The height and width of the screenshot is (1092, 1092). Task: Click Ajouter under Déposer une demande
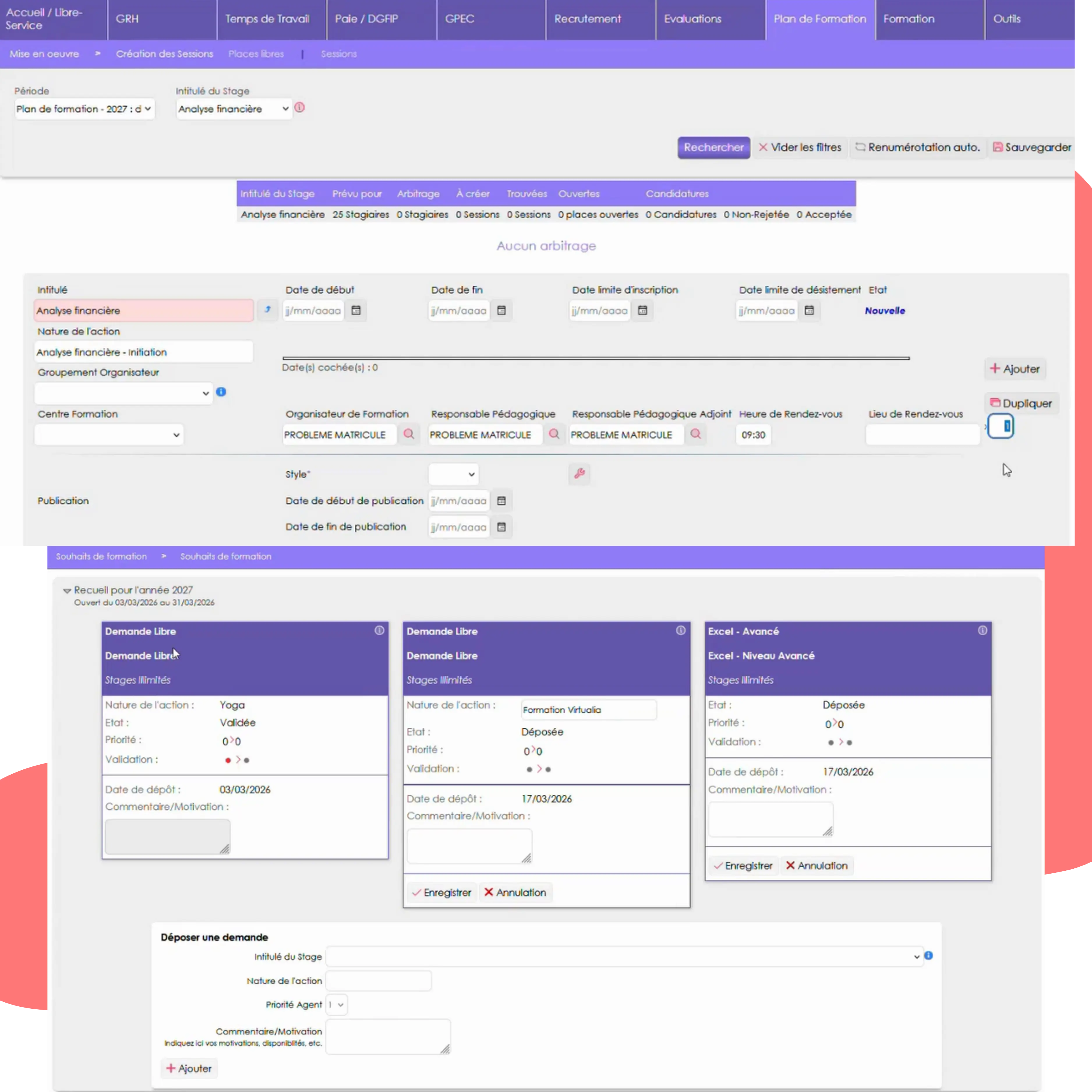tap(189, 1068)
